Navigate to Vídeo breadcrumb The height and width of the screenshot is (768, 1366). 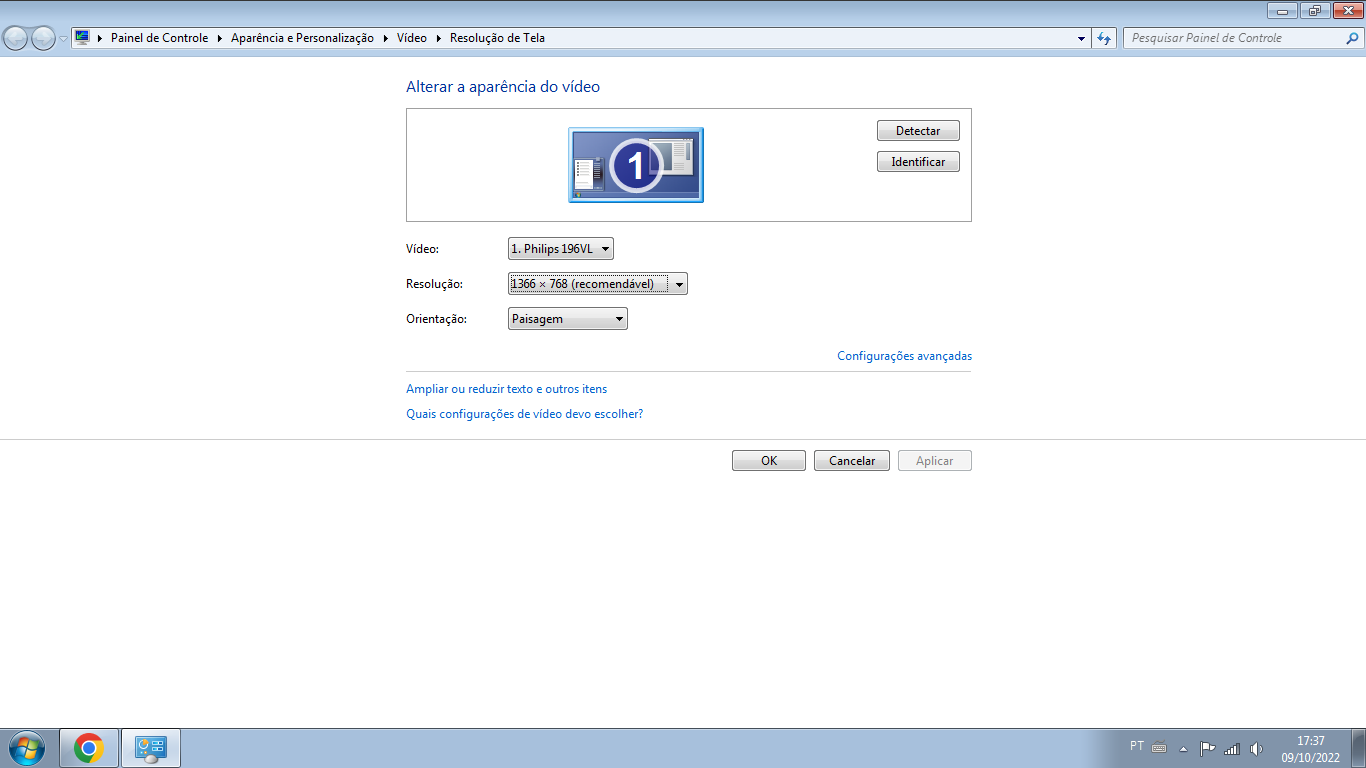tap(412, 38)
